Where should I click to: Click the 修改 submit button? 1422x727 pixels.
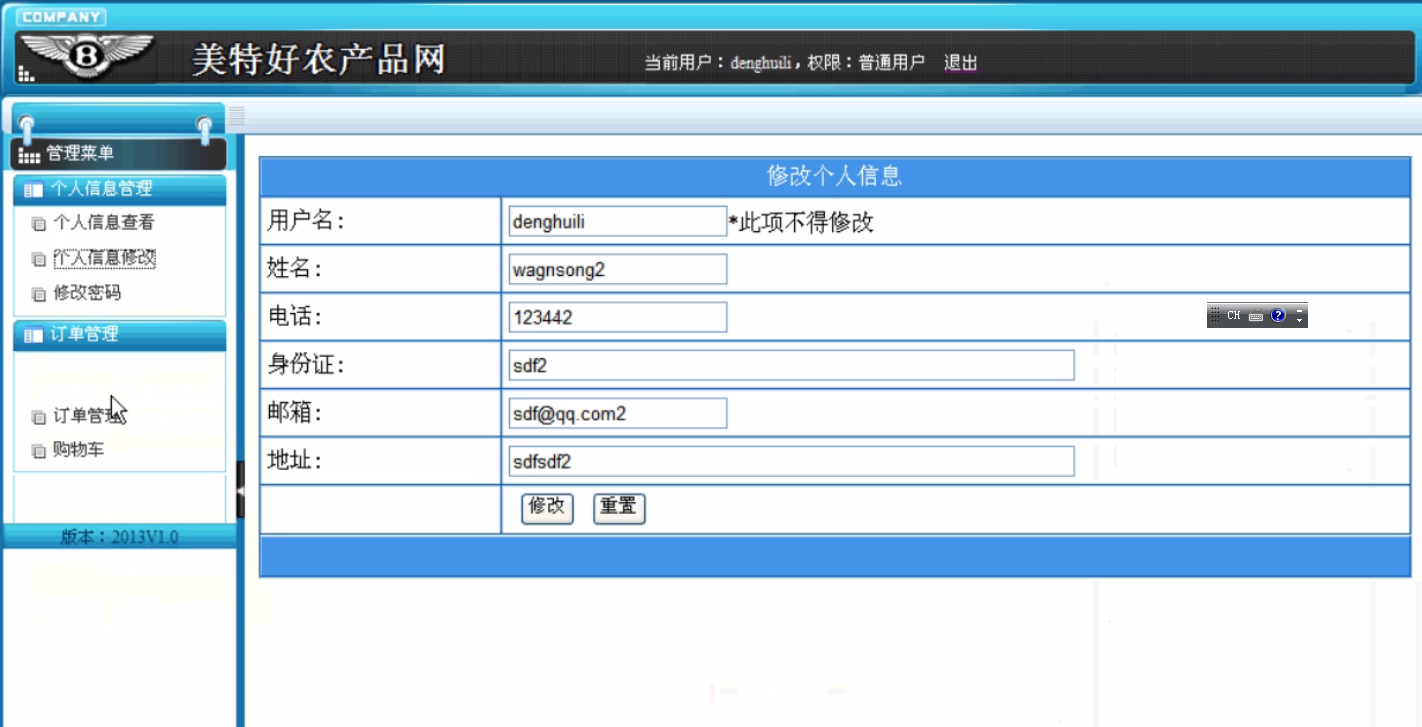(547, 508)
